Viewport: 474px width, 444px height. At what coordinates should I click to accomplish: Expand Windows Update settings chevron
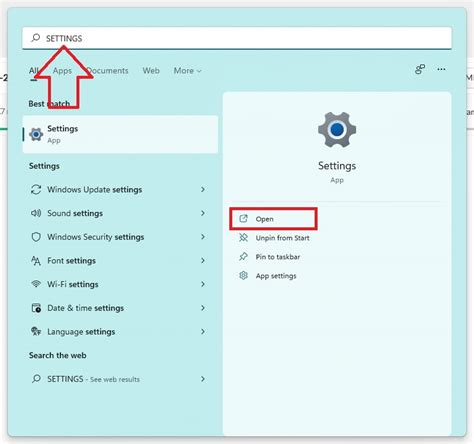coord(203,189)
